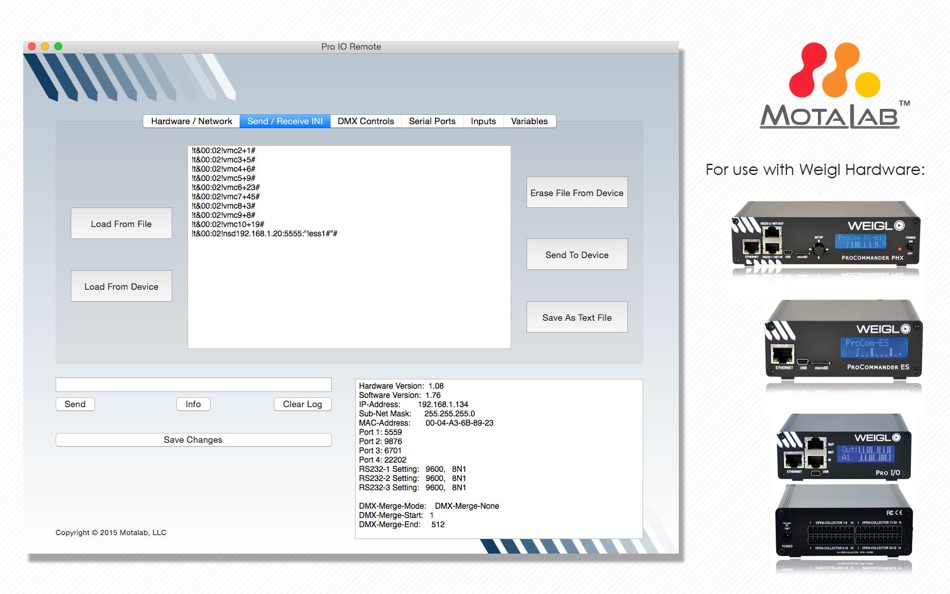Open the Serial Ports tab
The height and width of the screenshot is (594, 950).
pos(432,121)
